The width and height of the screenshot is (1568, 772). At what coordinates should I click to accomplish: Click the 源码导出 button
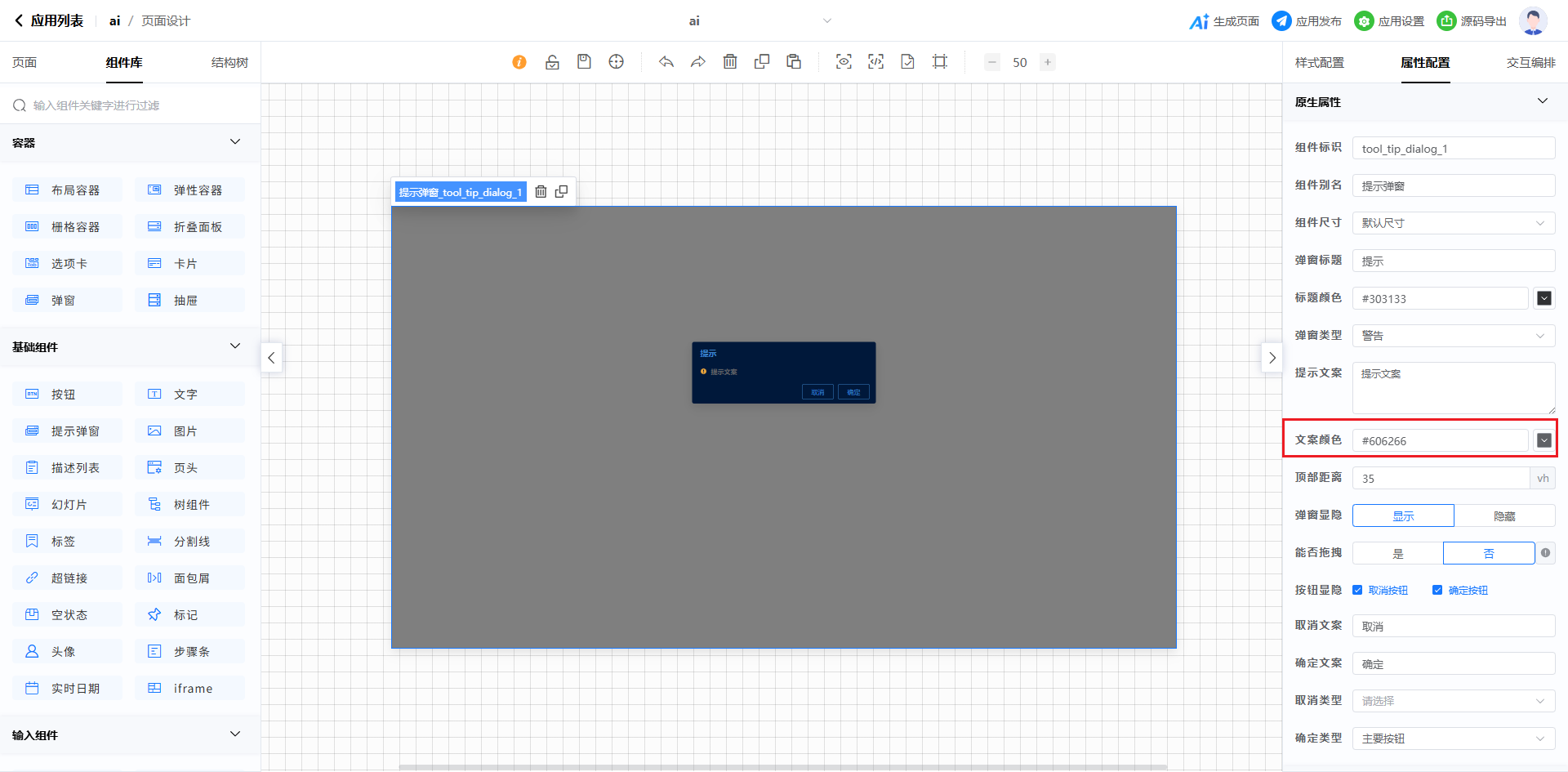(x=1472, y=21)
